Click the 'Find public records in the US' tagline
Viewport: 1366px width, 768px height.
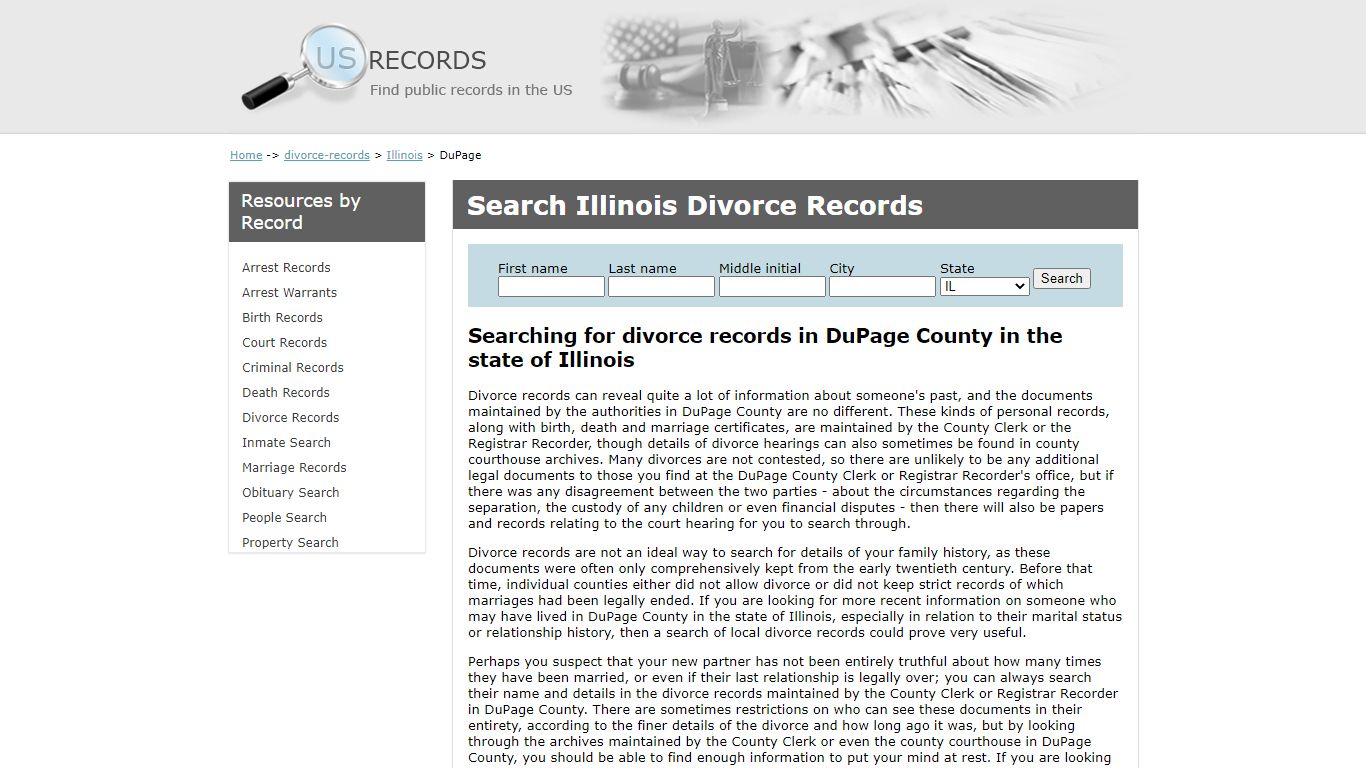[471, 90]
